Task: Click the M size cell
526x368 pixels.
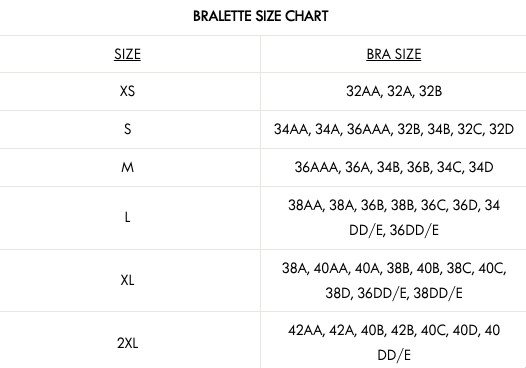Action: point(127,167)
